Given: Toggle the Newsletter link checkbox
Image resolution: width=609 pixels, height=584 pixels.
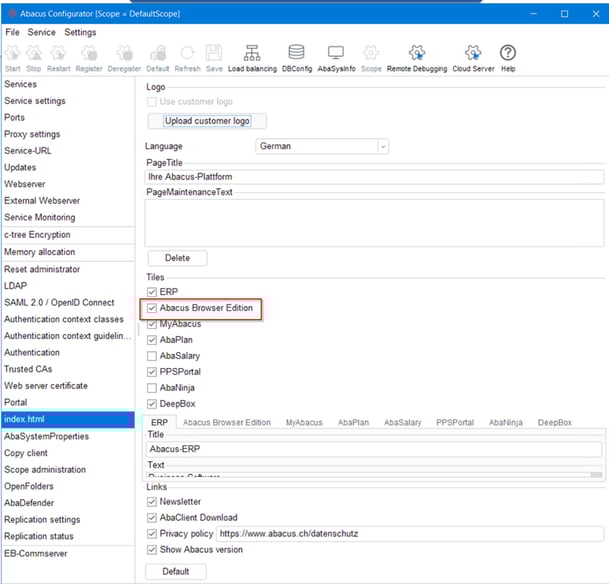Looking at the screenshot, I should tap(152, 502).
